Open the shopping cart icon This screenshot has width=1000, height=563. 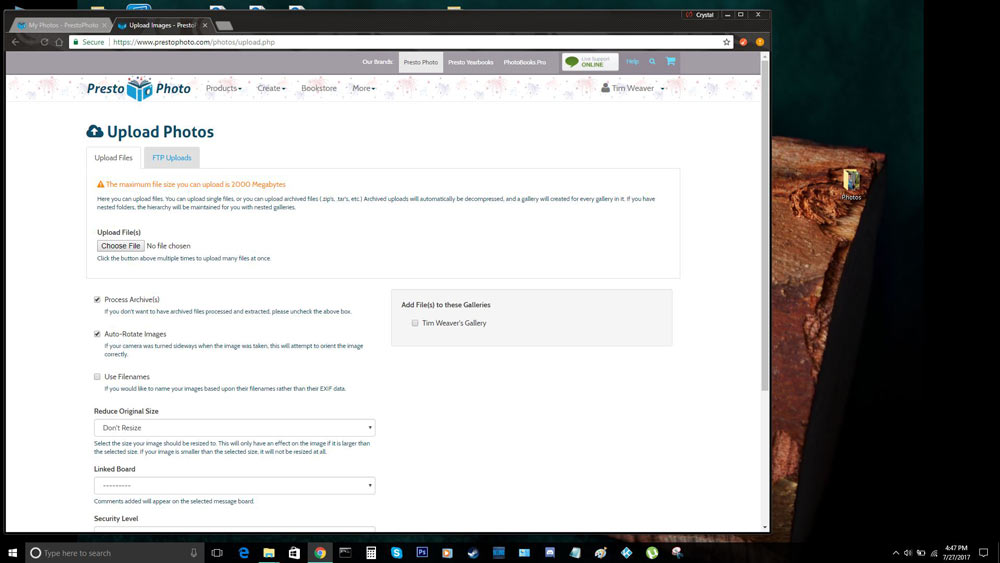pyautogui.click(x=670, y=62)
